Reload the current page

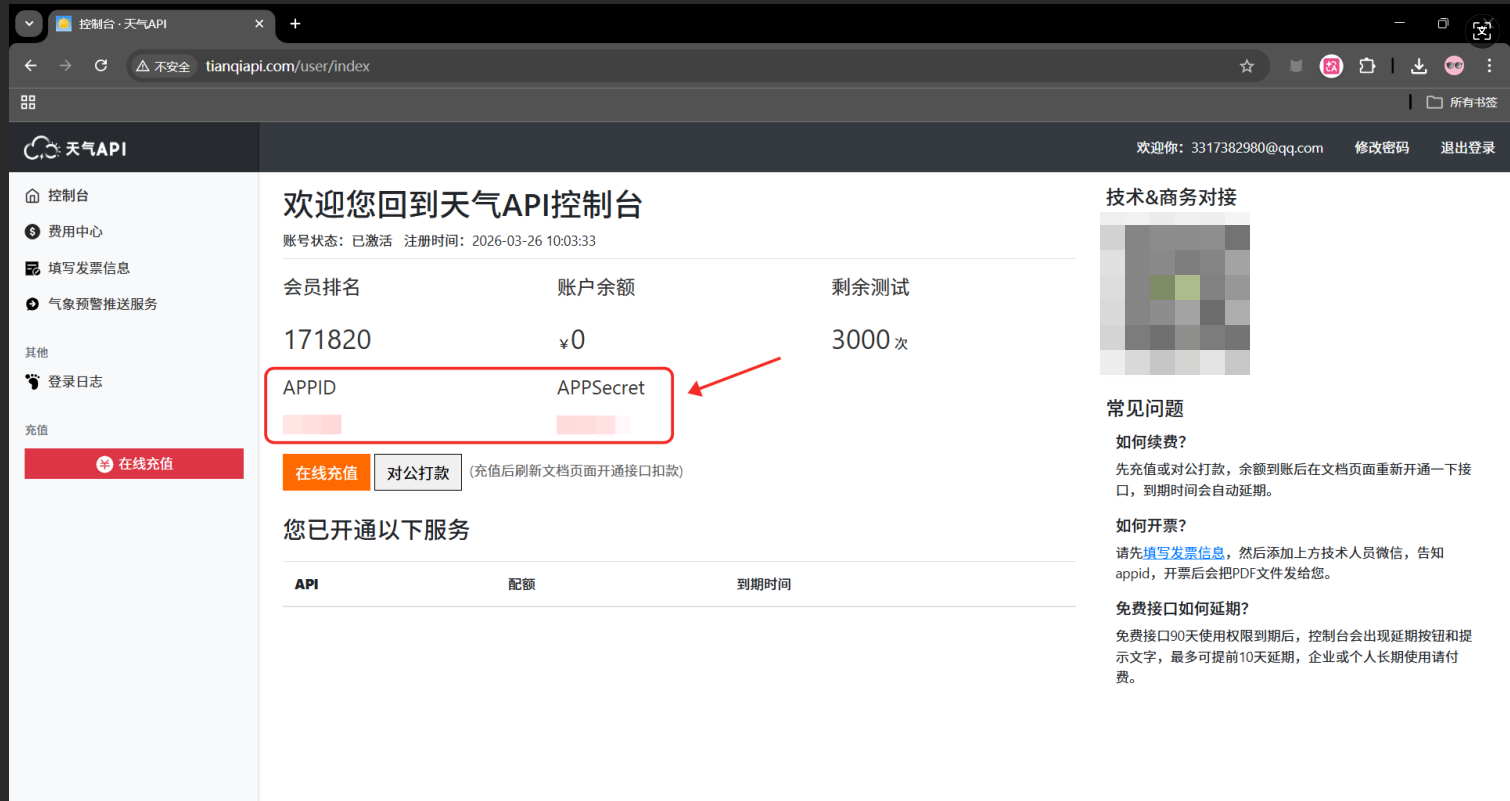[101, 66]
